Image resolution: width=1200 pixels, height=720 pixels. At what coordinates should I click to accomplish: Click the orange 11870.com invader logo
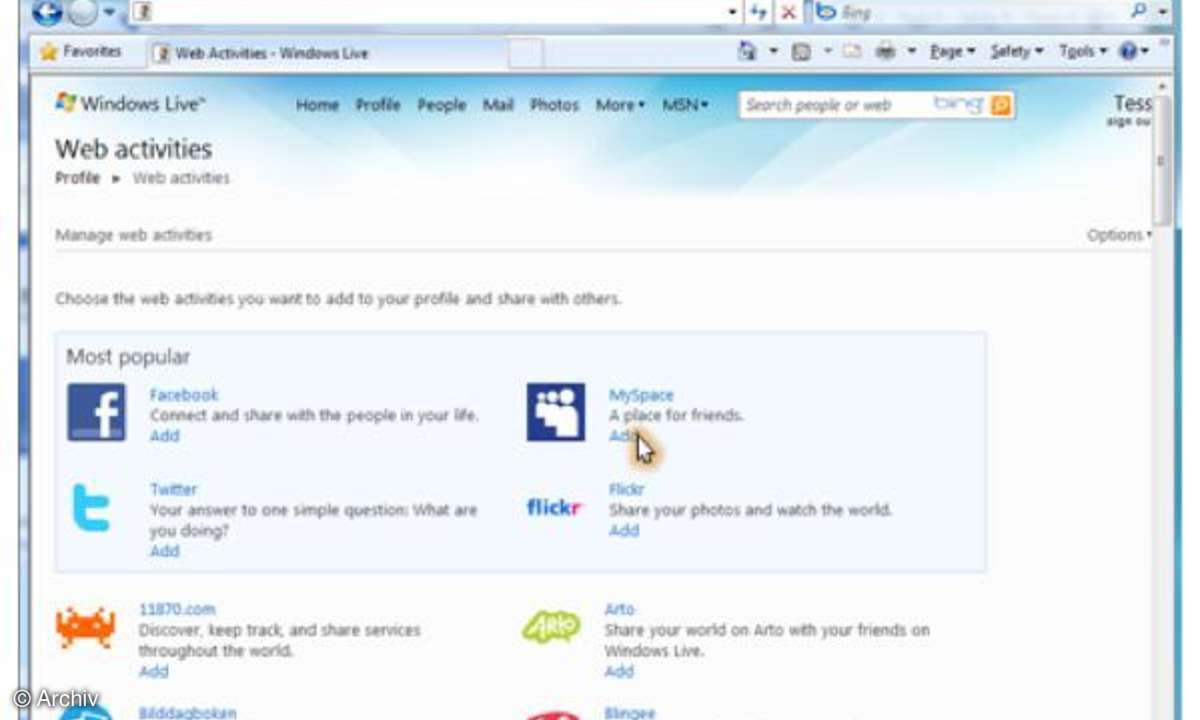85,628
